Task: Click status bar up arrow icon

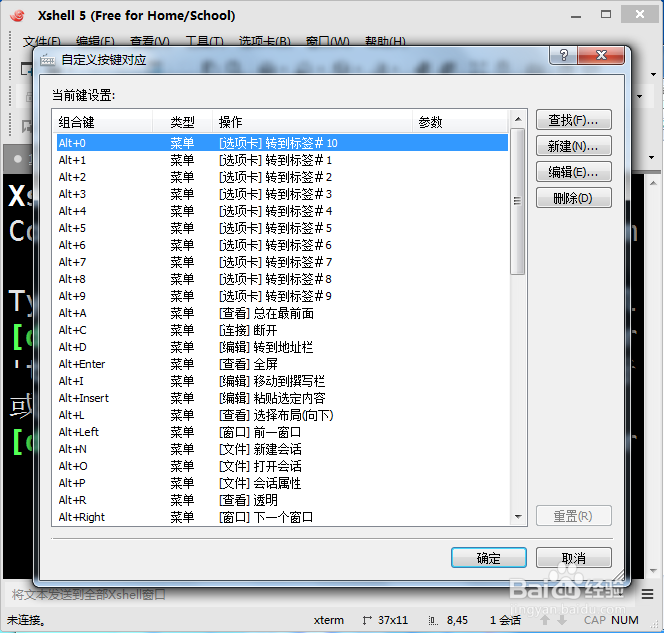Action: coord(545,620)
